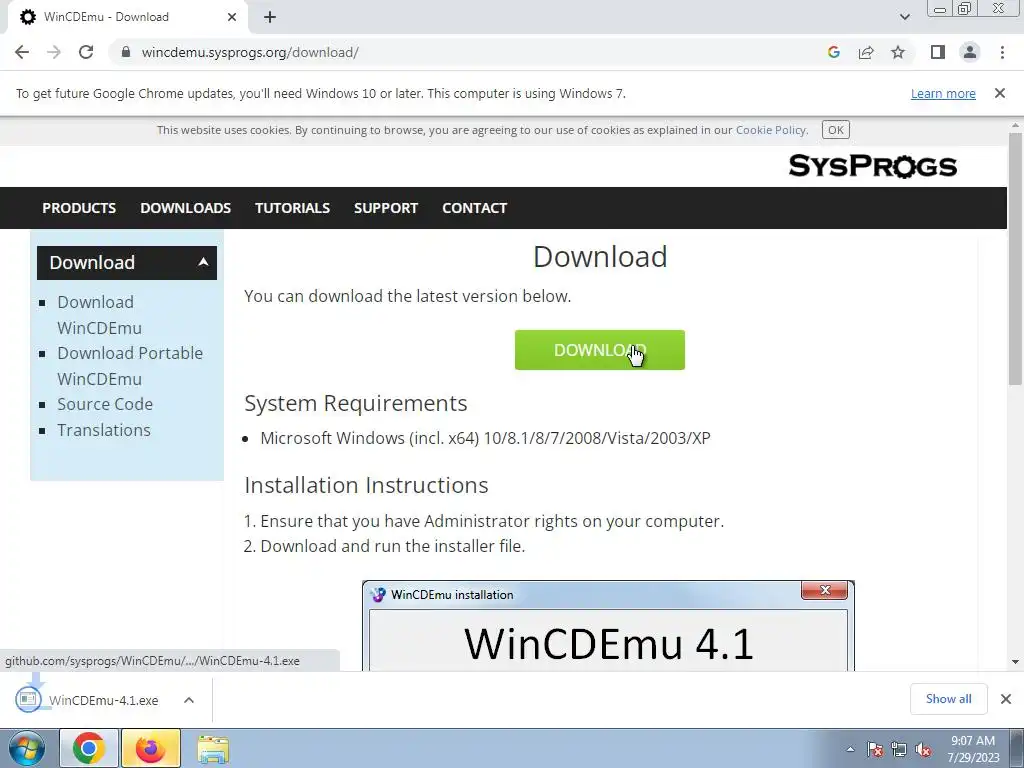The width and height of the screenshot is (1024, 768).
Task: Click the padlock site info icon
Action: pyautogui.click(x=125, y=52)
